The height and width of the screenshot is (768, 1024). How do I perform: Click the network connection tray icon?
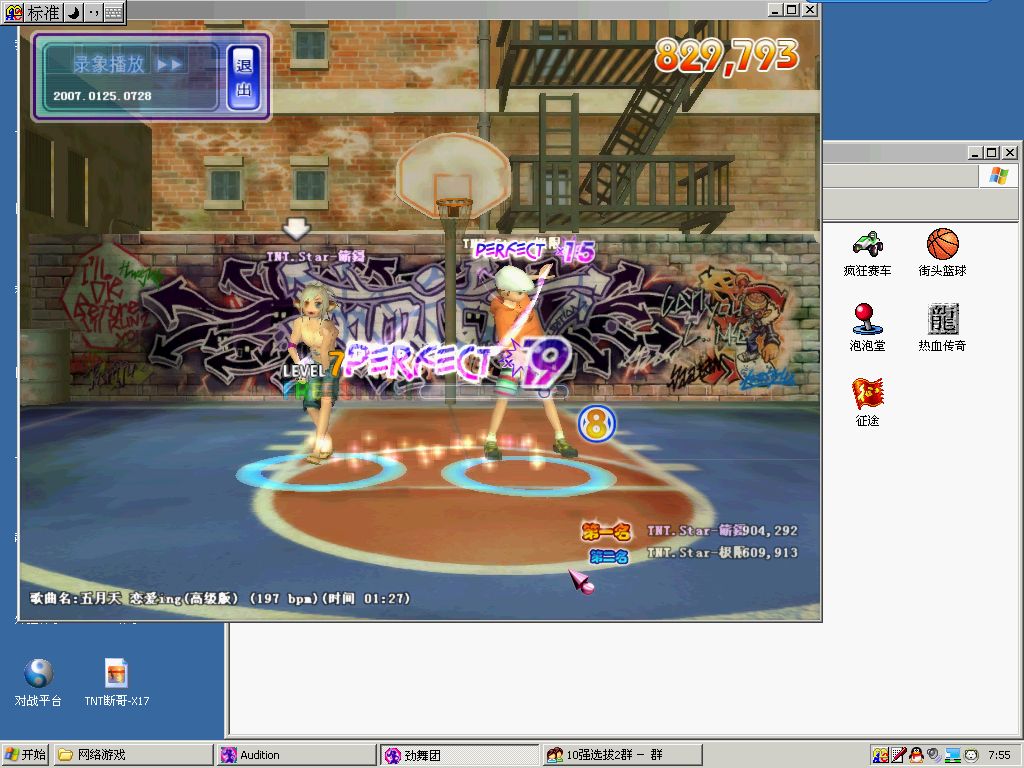point(953,755)
